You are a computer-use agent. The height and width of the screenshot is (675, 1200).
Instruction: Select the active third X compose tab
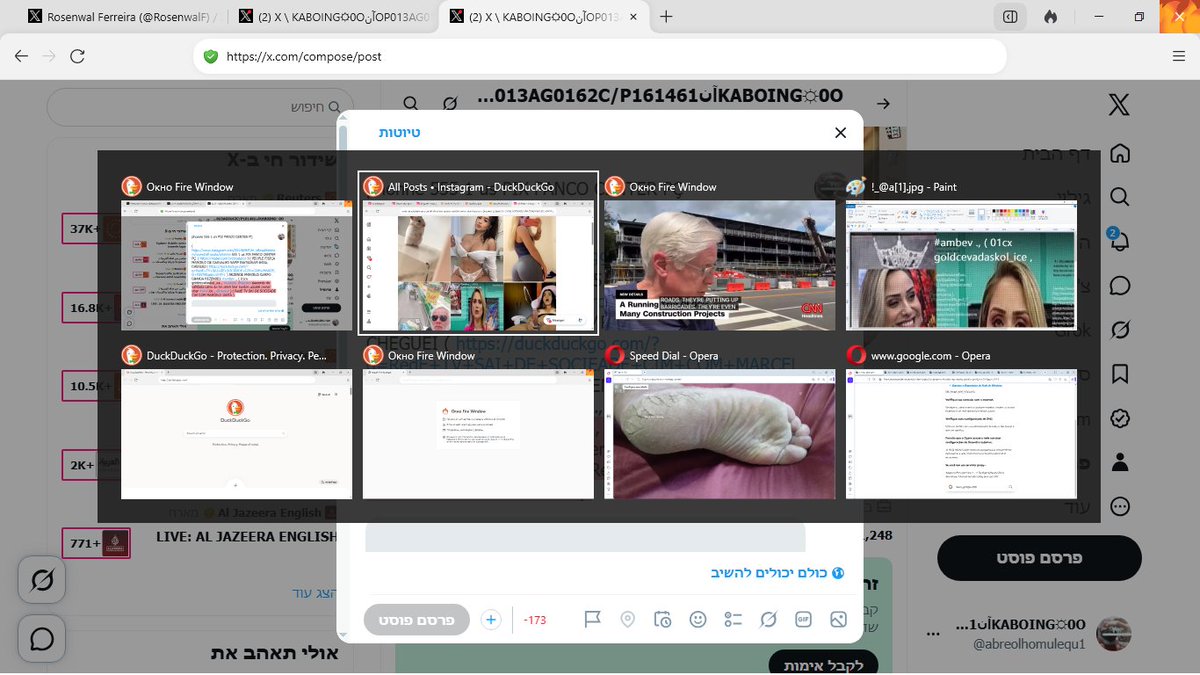(x=544, y=16)
